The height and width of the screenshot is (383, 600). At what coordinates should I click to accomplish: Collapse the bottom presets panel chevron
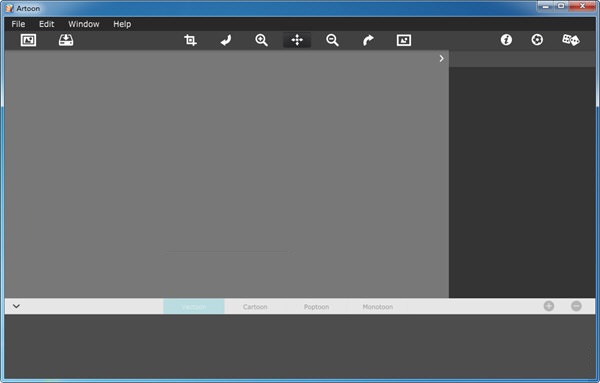click(x=16, y=306)
